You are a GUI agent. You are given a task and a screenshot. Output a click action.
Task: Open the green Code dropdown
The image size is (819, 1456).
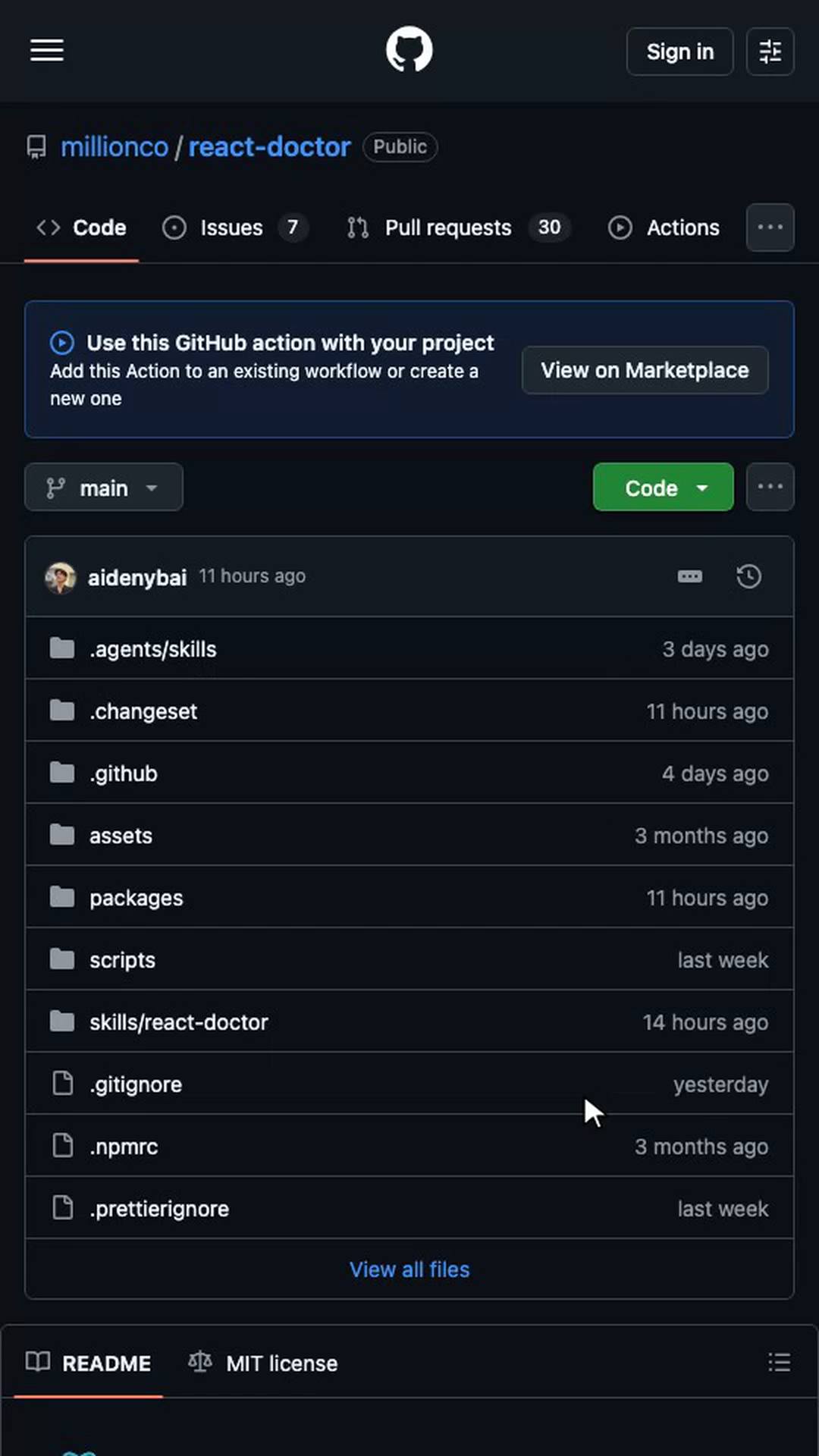tap(664, 488)
